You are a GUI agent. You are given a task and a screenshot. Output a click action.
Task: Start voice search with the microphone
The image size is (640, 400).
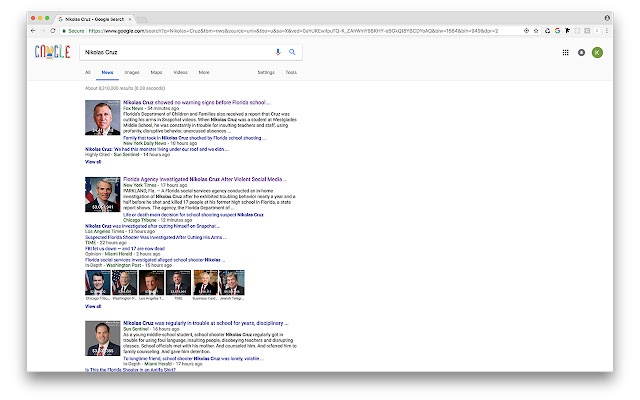point(278,52)
